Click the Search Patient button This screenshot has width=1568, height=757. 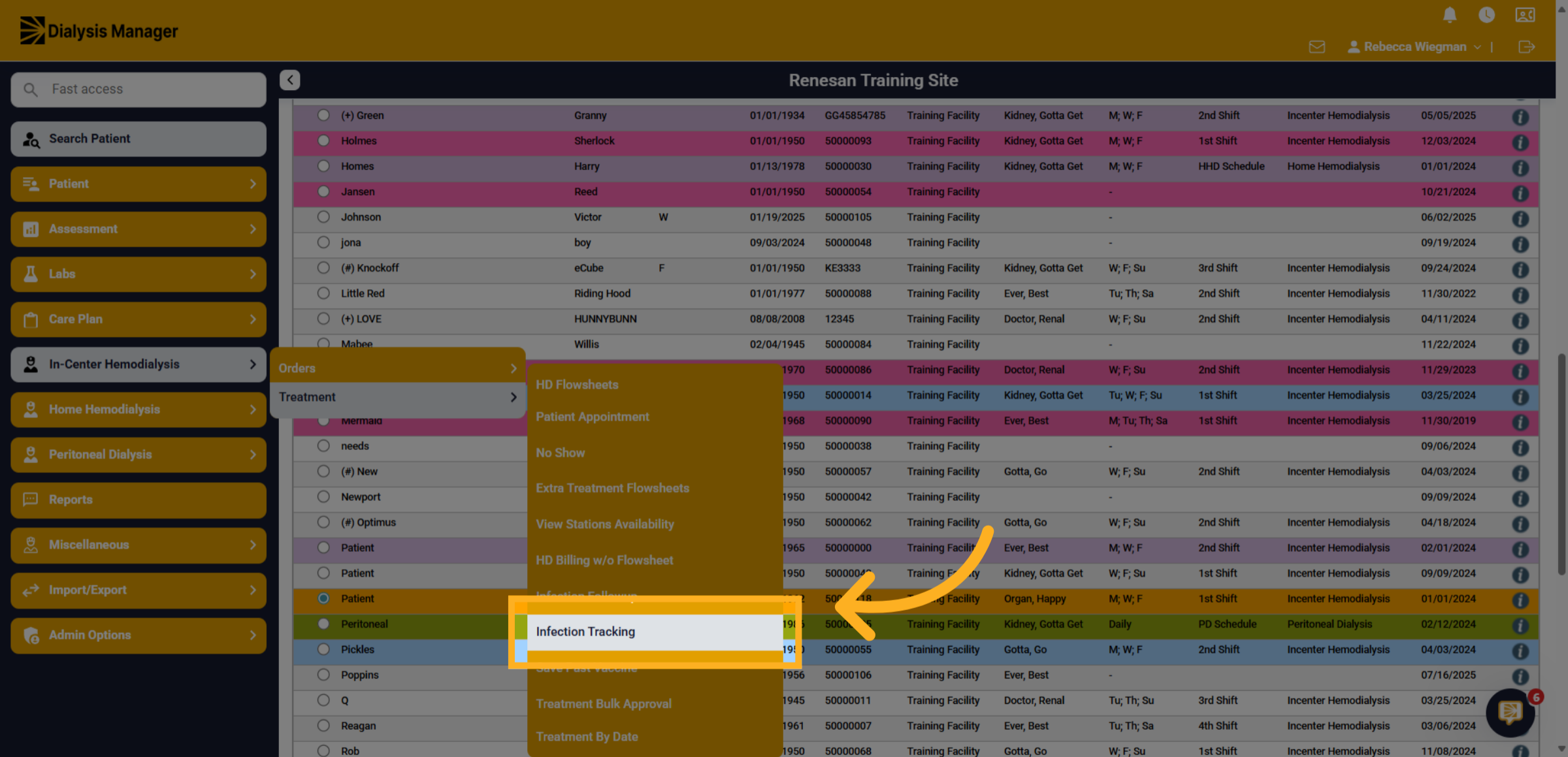pos(139,138)
